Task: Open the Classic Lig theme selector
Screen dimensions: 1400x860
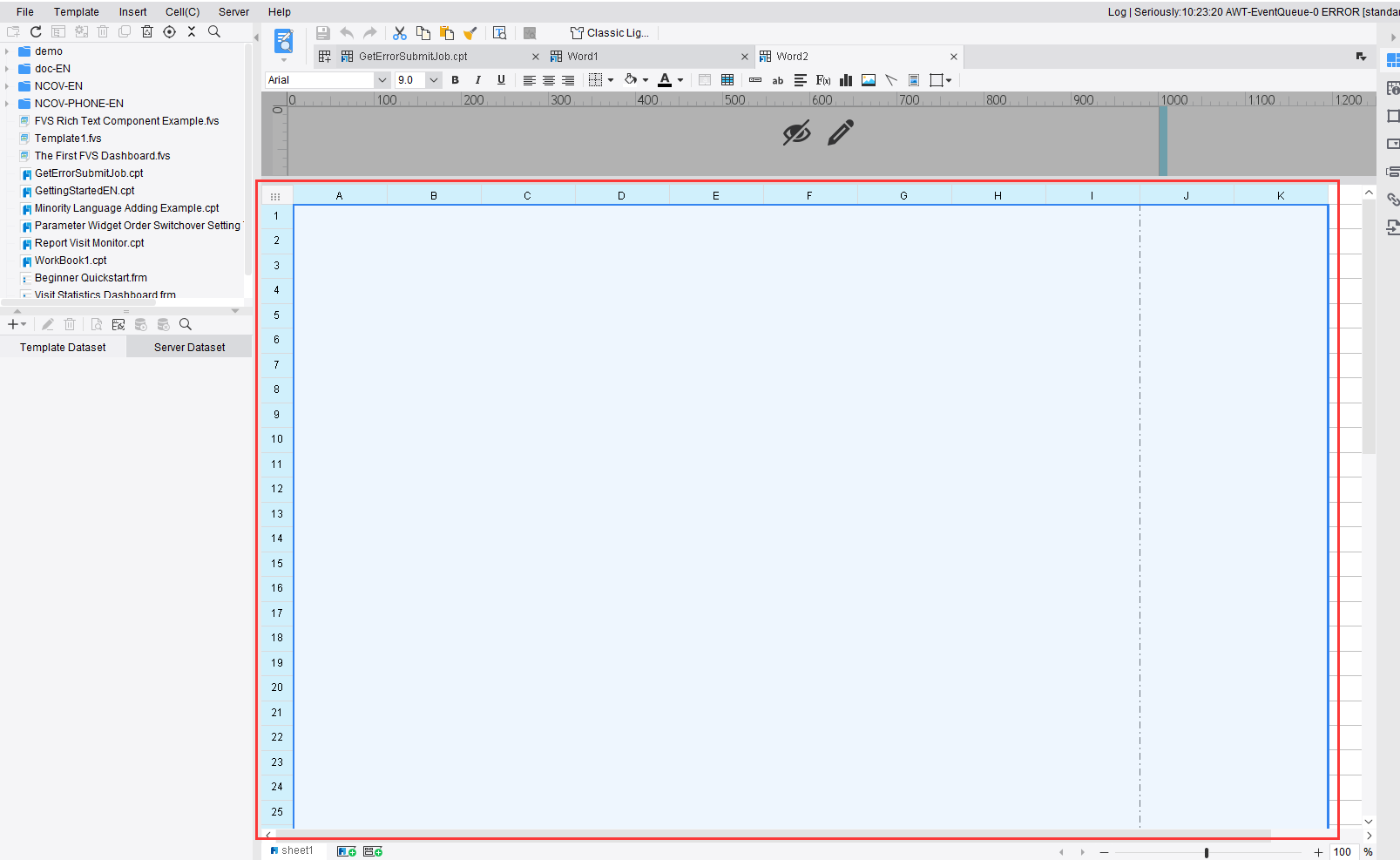Action: tap(610, 32)
